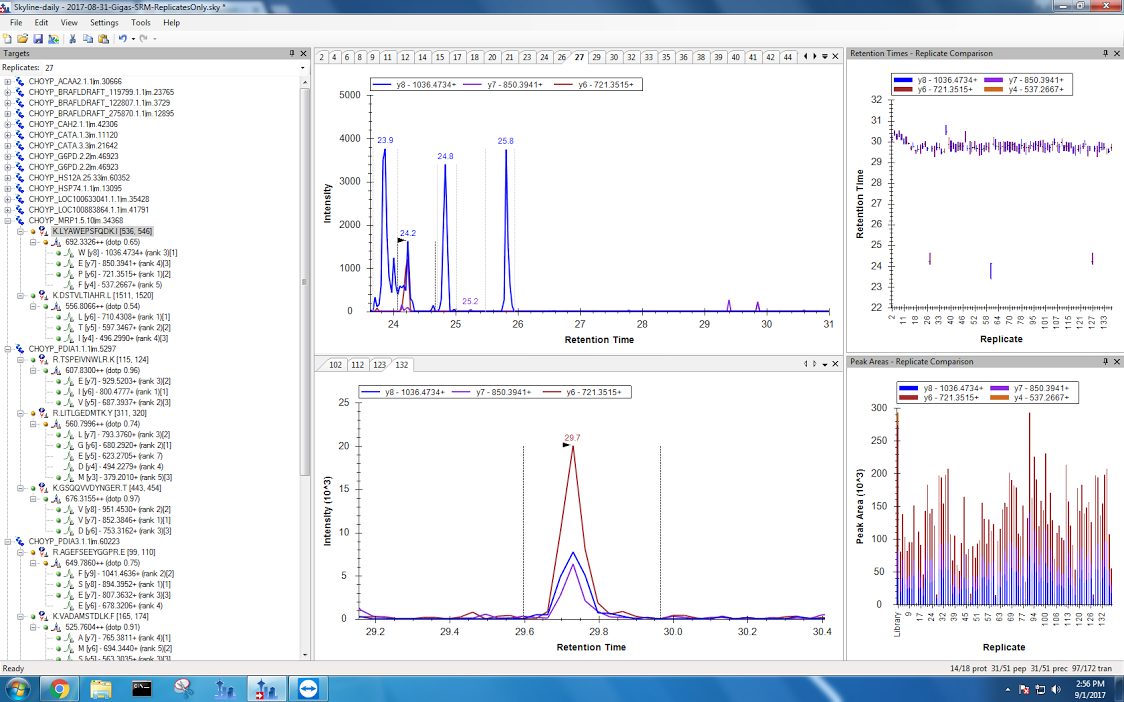The height and width of the screenshot is (702, 1124).
Task: Click the 25.8 peak label in the chromatogram
Action: pyautogui.click(x=505, y=141)
